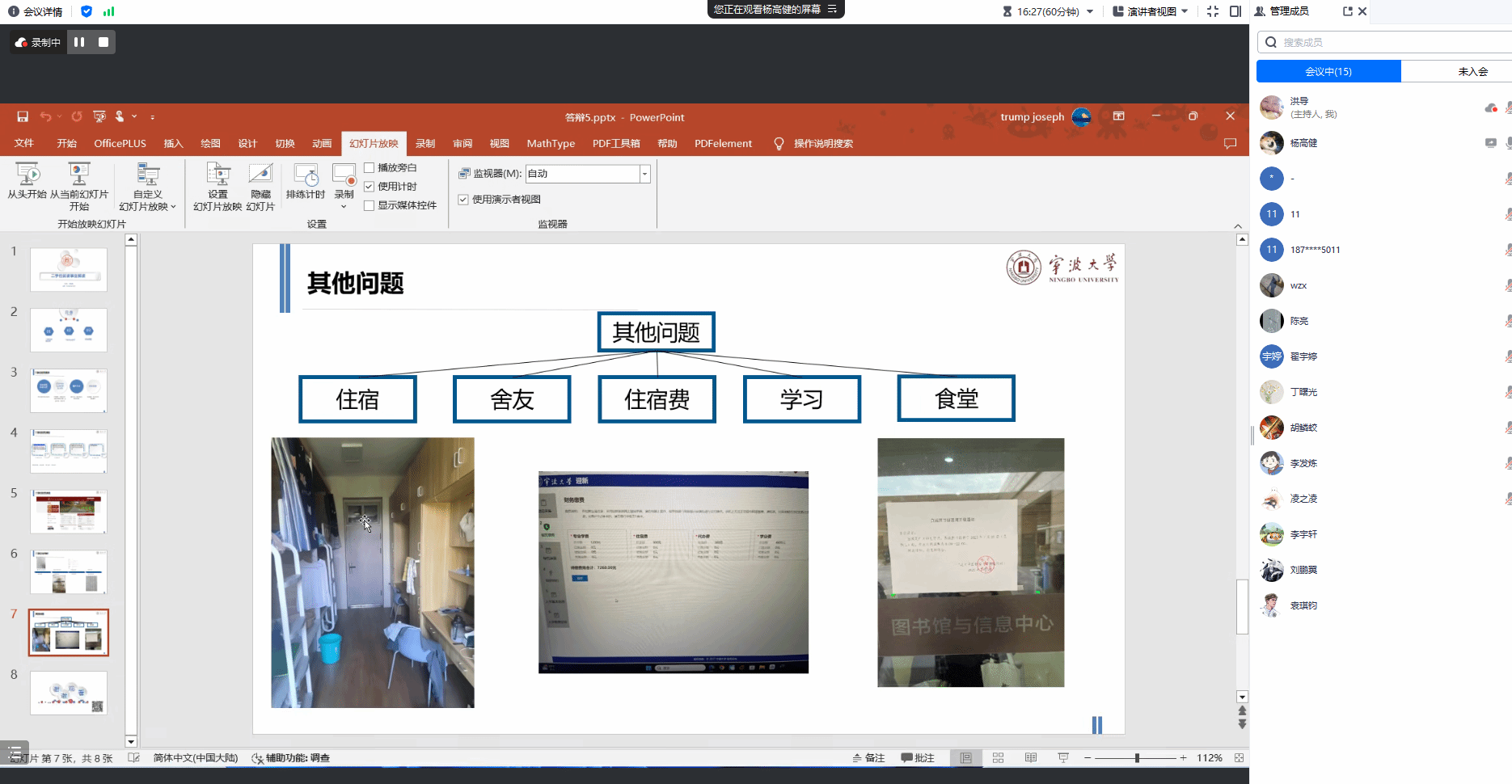1512x784 pixels.
Task: Stop the meeting recording
Action: pyautogui.click(x=103, y=42)
